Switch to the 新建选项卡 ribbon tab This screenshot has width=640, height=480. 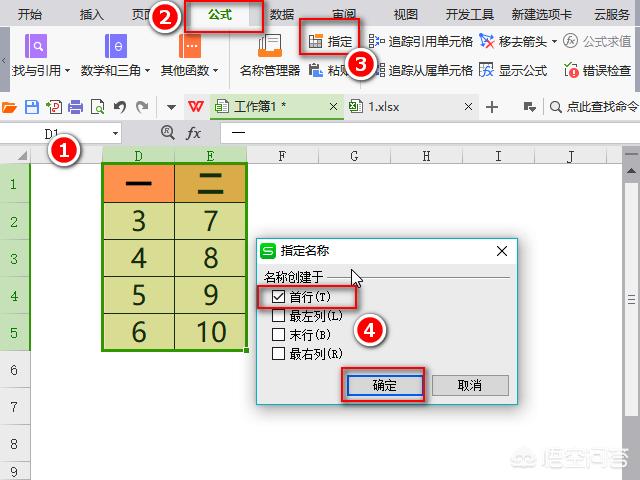coord(542,14)
